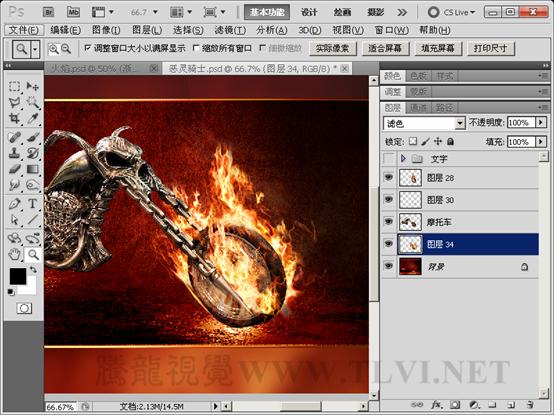Select the Pen tool
The height and width of the screenshot is (415, 554).
(14, 204)
